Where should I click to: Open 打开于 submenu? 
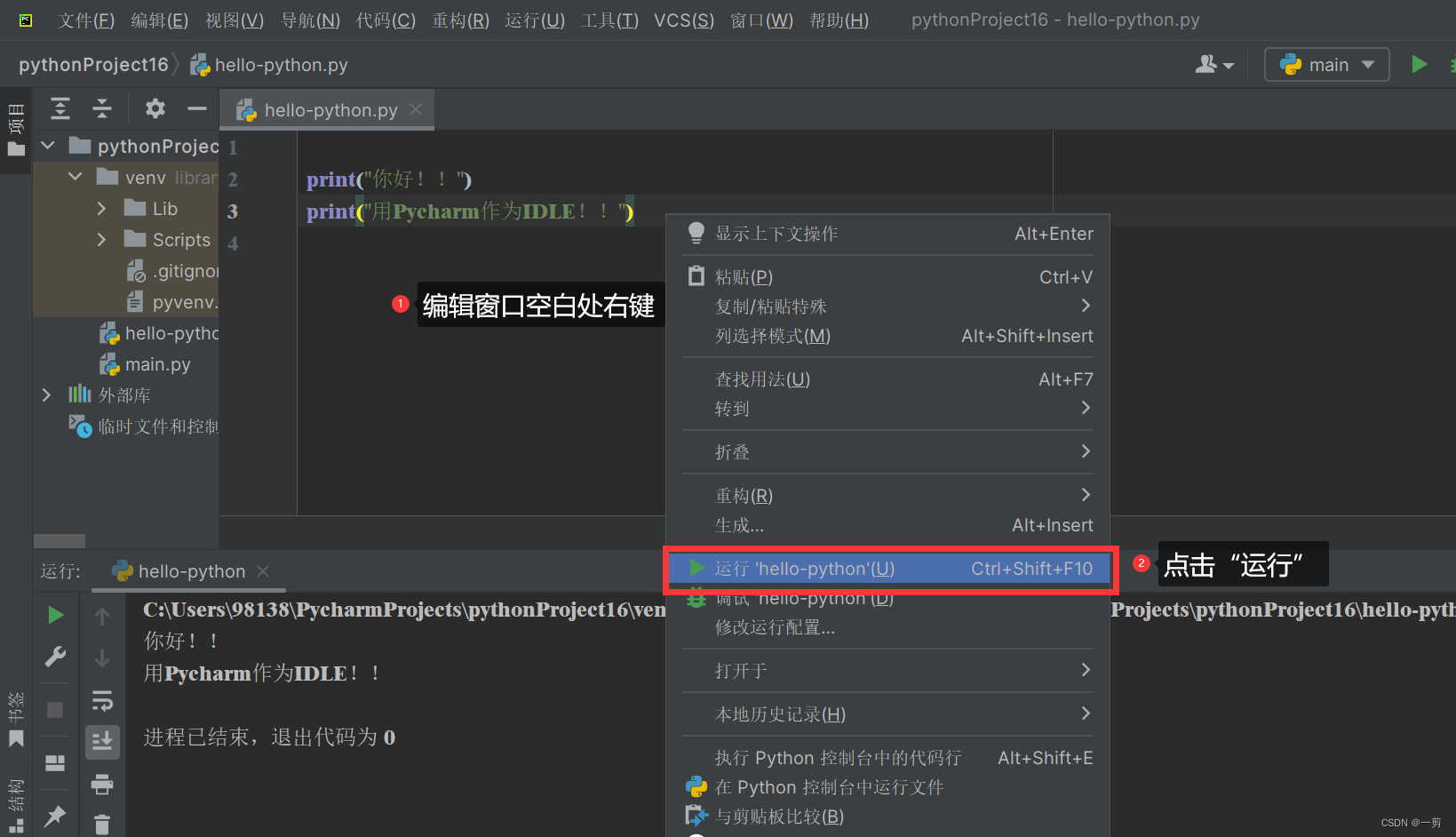tap(888, 670)
